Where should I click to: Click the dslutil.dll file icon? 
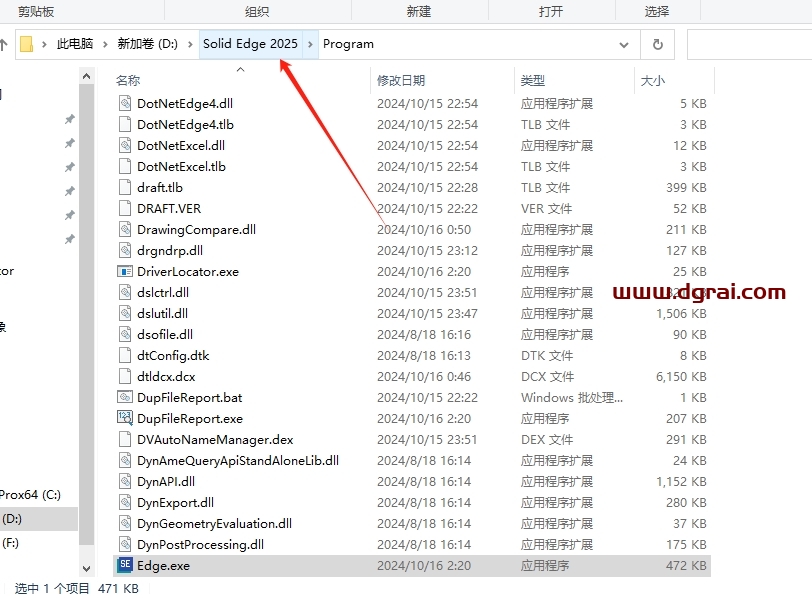coord(125,313)
